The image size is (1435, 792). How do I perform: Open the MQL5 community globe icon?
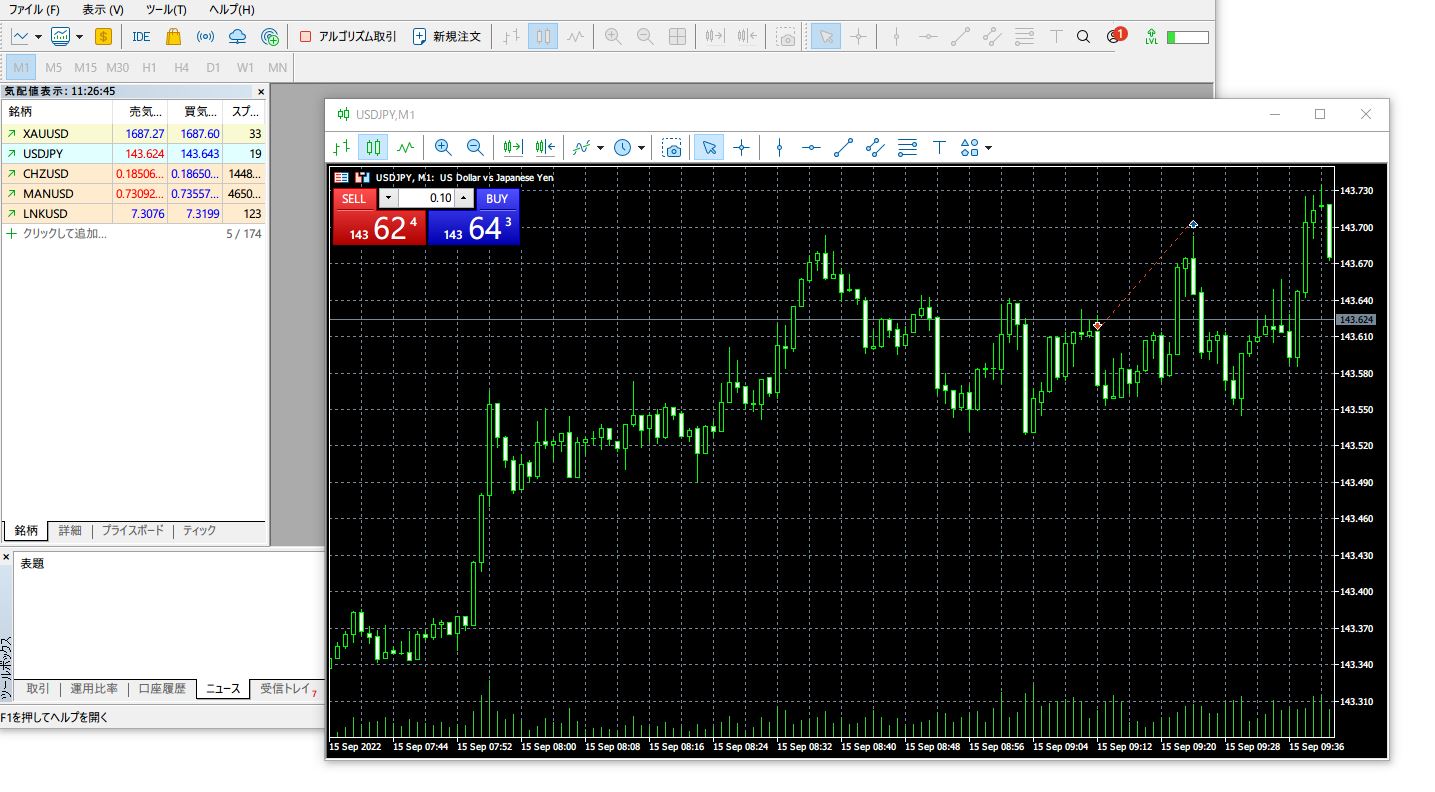(x=269, y=37)
